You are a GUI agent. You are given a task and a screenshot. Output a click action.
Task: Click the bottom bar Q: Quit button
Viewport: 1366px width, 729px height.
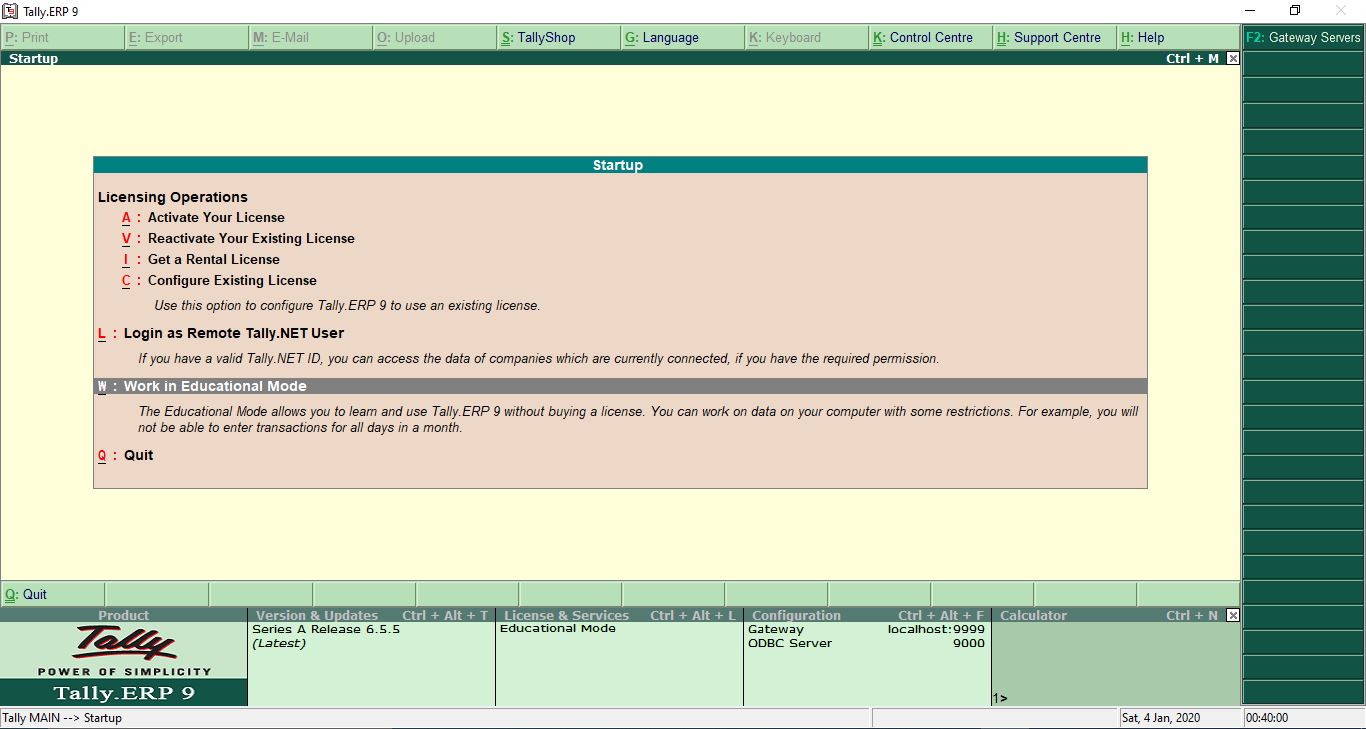tap(52, 594)
